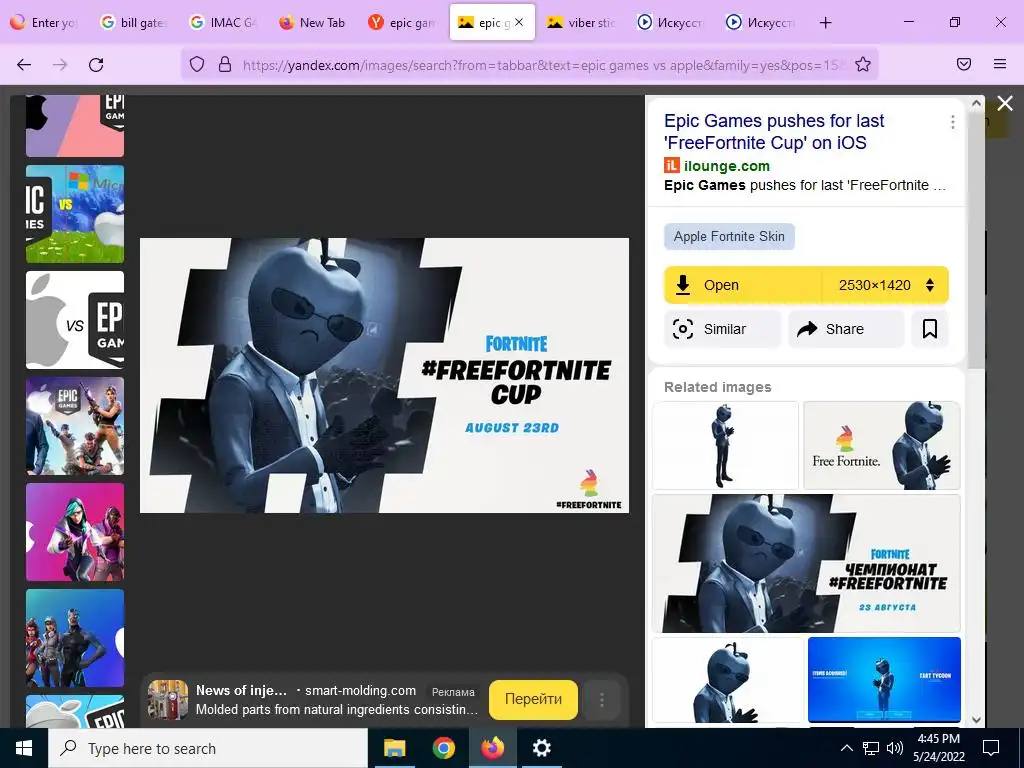Select the Epic vs Microsoft grass thumbnail on the left
Viewport: 1024px width, 768px height.
point(75,214)
